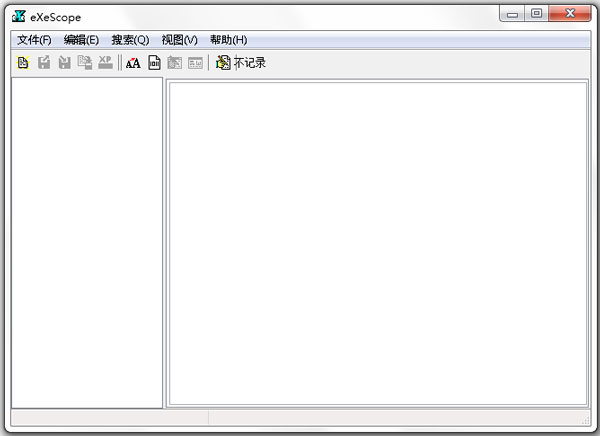The width and height of the screenshot is (600, 436).
Task: Open the 视图(V) menu
Action: pos(179,40)
